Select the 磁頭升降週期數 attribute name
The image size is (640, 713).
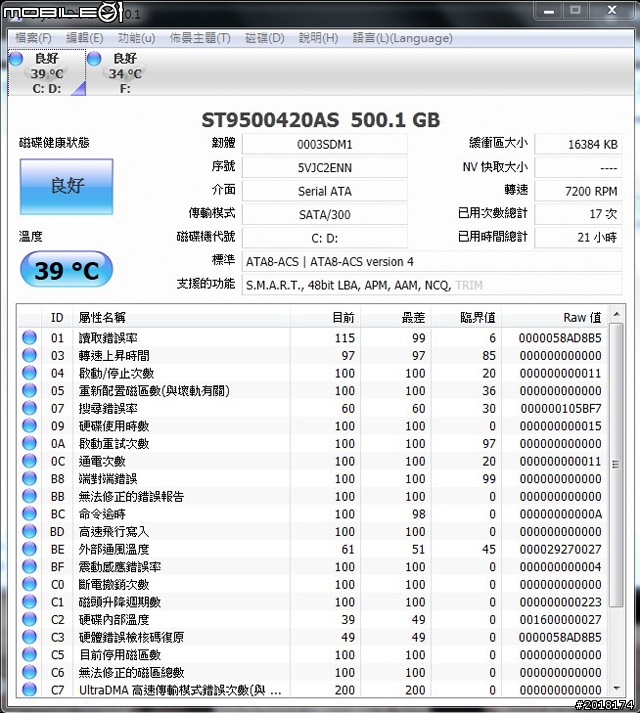click(120, 602)
